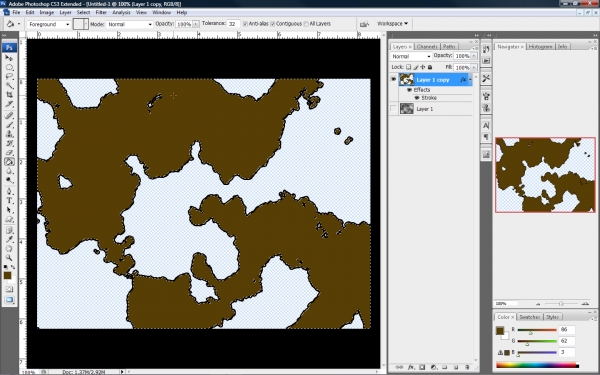Select the Slice tool
Screen dimensions: 600x375
click(x=9, y=104)
